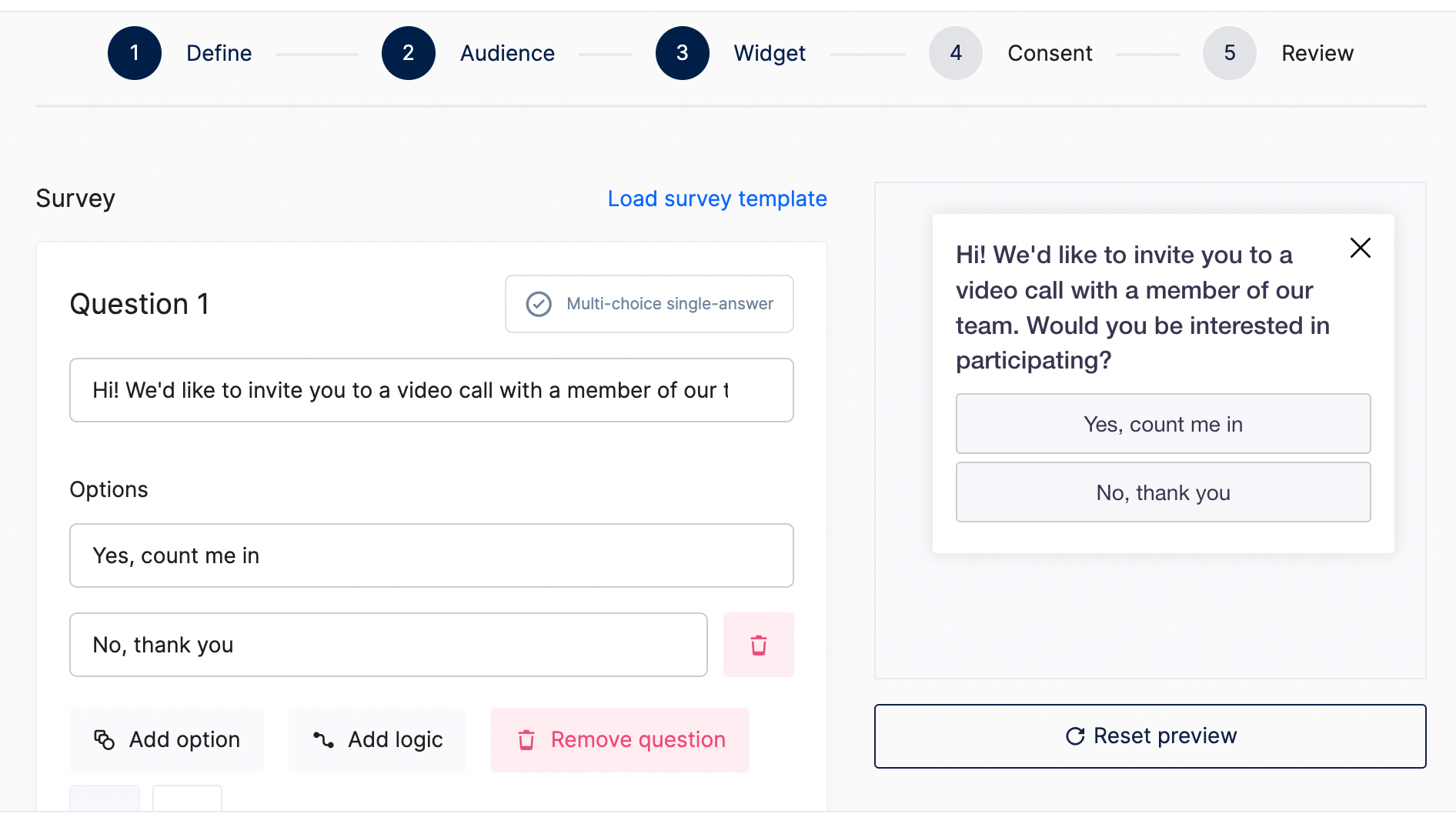This screenshot has width=1456, height=814.
Task: Click the Reset preview button
Action: [1150, 736]
